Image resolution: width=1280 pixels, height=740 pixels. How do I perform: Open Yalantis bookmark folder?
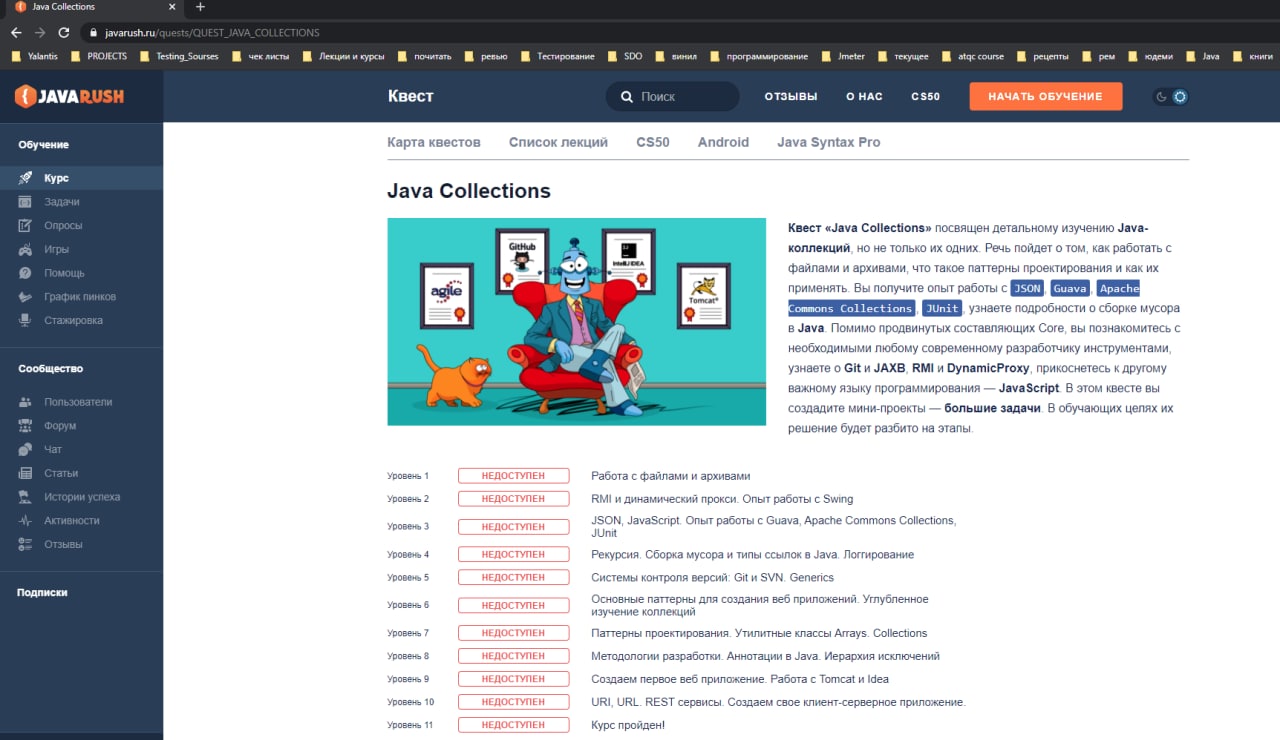click(x=34, y=56)
